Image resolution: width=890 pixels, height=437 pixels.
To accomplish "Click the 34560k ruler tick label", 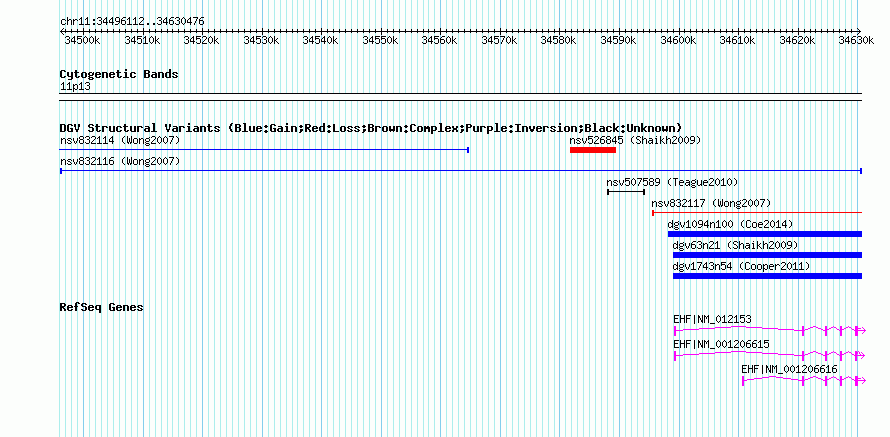I will pyautogui.click(x=440, y=41).
